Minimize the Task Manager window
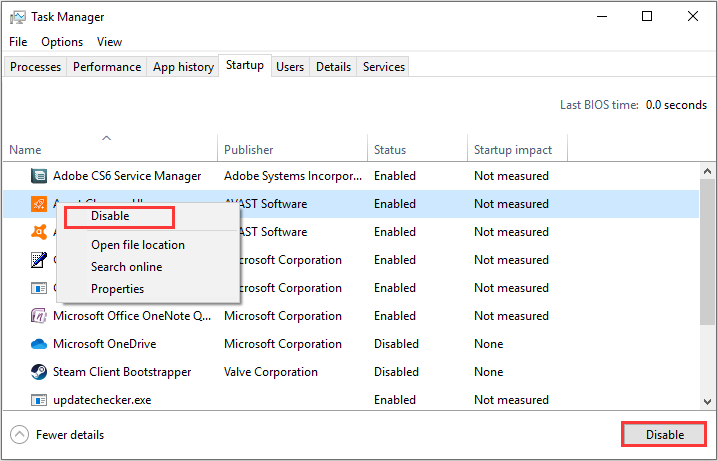 click(602, 17)
